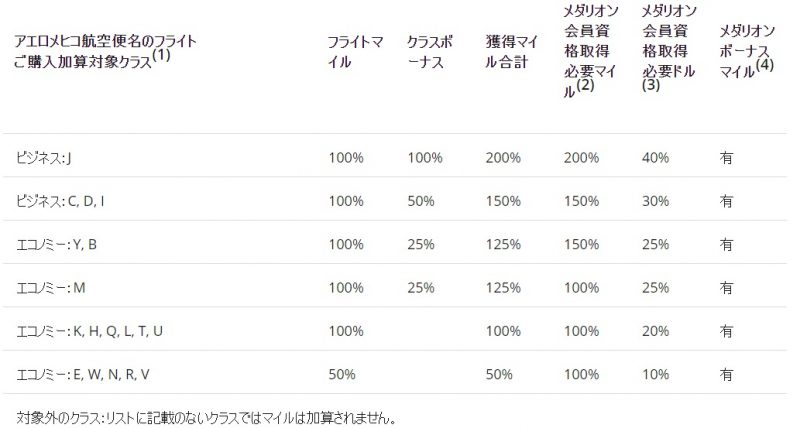Click the 200% total miles cell for Business J
The image size is (800, 428).
503,158
